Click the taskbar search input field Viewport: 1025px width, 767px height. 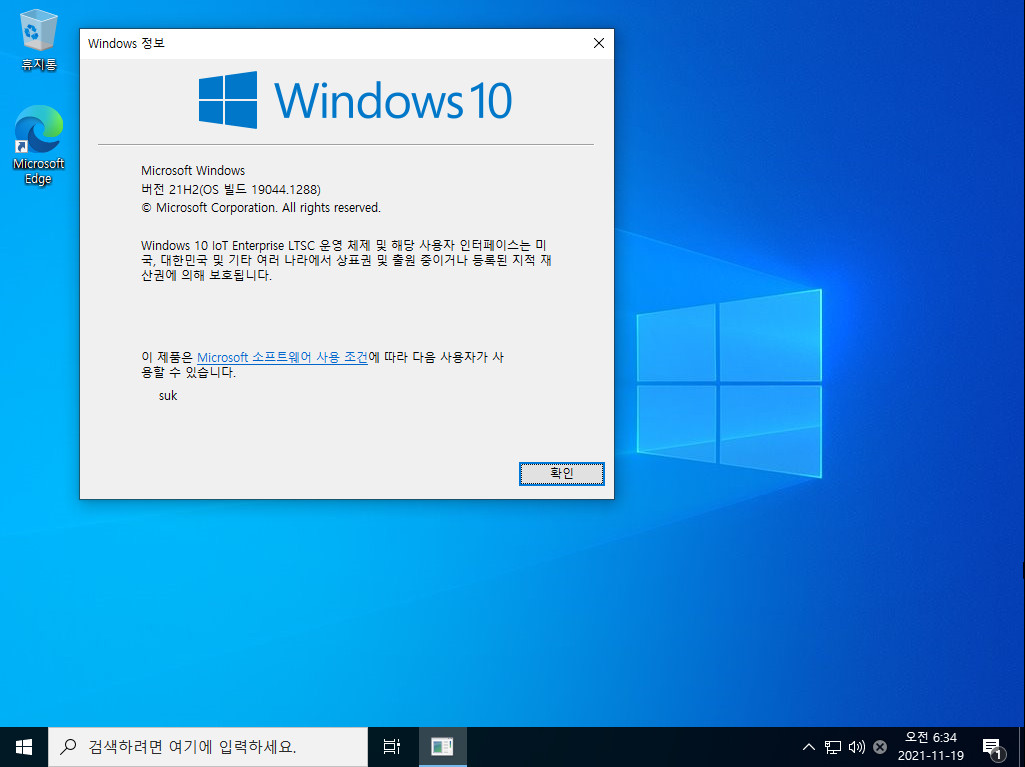click(220, 746)
